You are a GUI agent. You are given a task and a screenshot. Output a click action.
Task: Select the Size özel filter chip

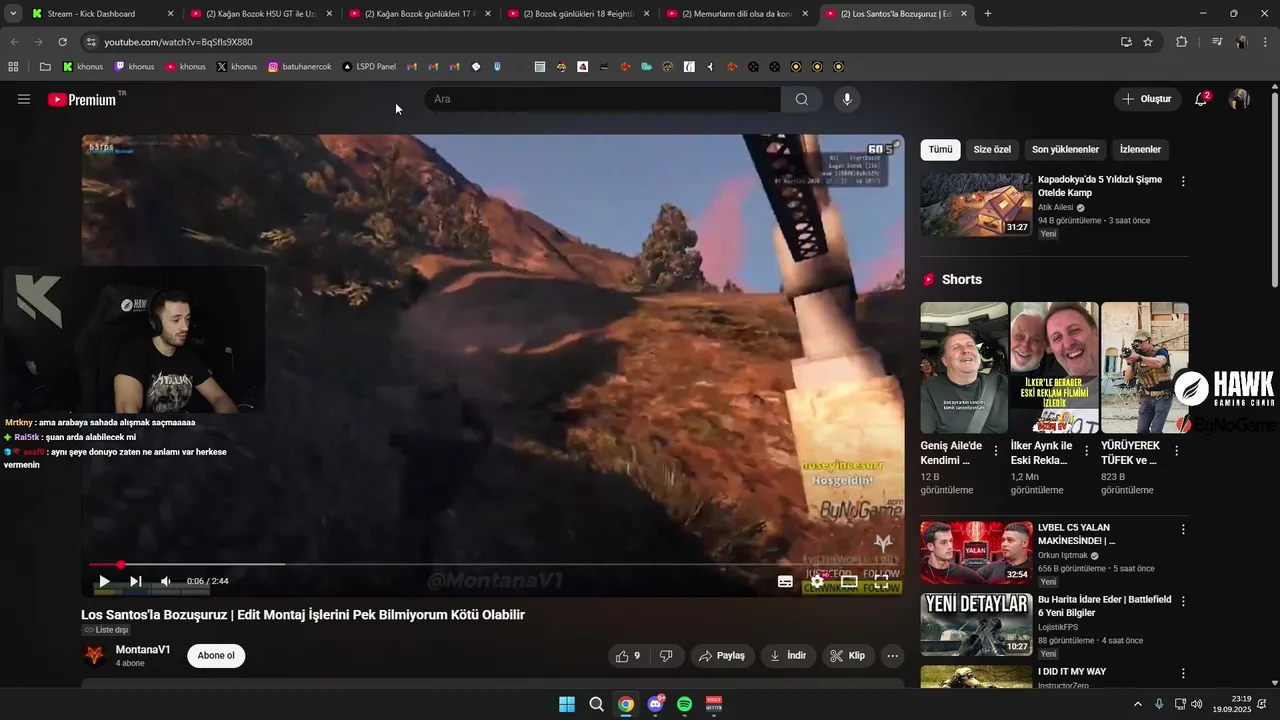pyautogui.click(x=992, y=150)
